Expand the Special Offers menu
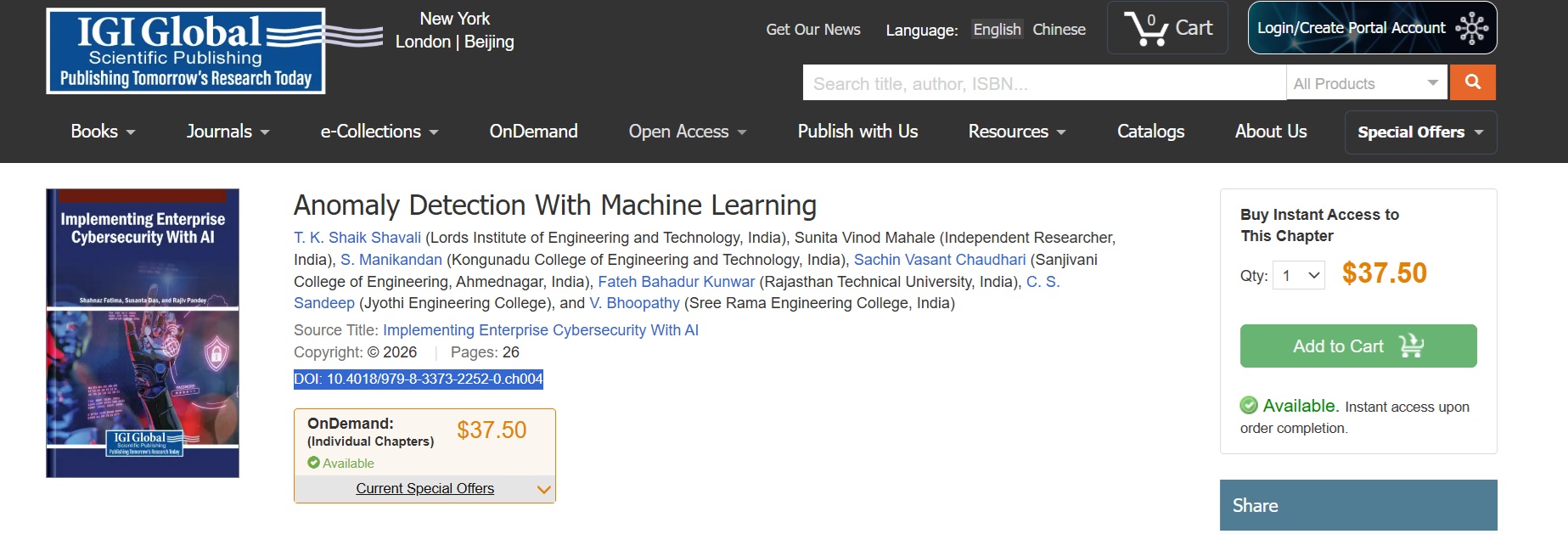1568x534 pixels. point(1419,132)
